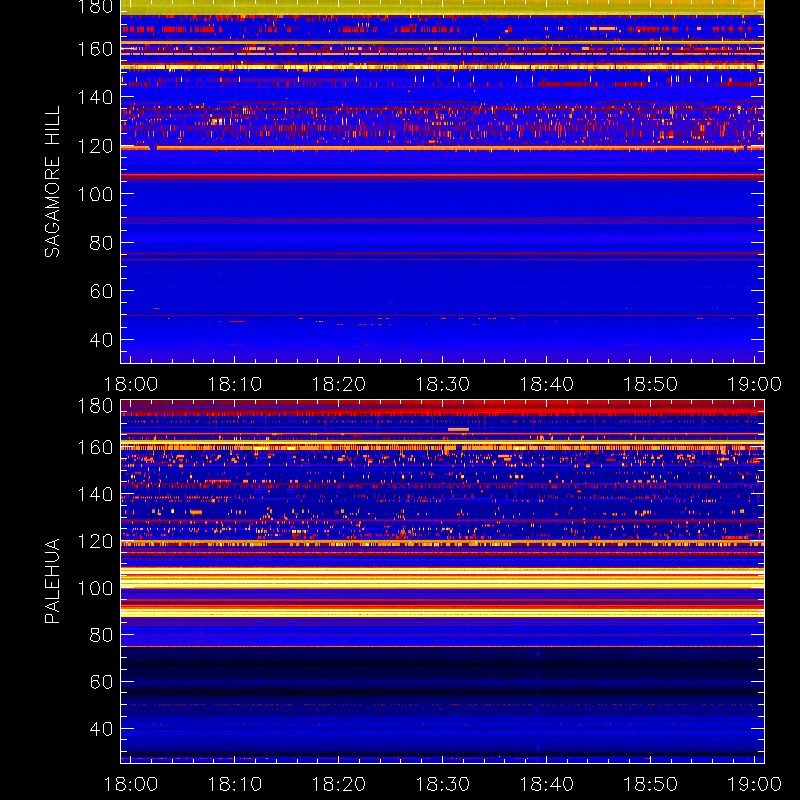
Task: Click the 18:30 time label under Sagamore Hill plot
Action: (442, 384)
